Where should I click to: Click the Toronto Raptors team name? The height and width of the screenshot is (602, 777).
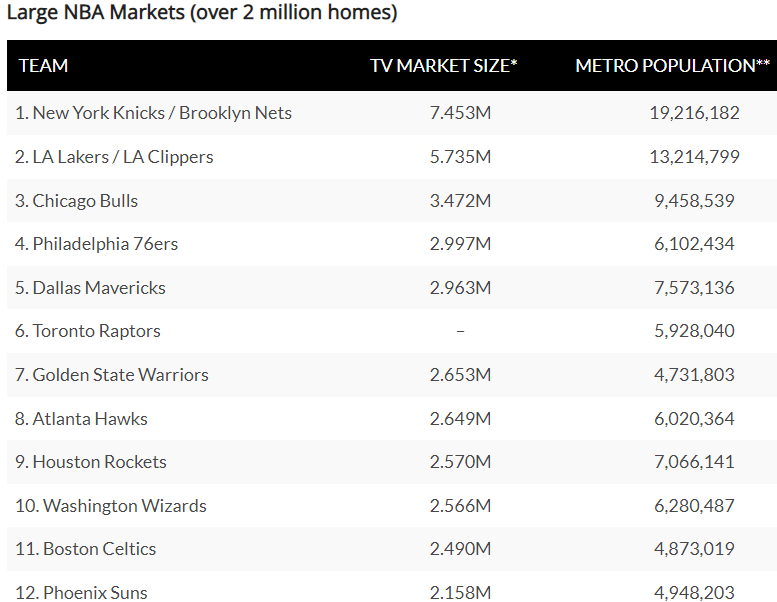[x=87, y=331]
